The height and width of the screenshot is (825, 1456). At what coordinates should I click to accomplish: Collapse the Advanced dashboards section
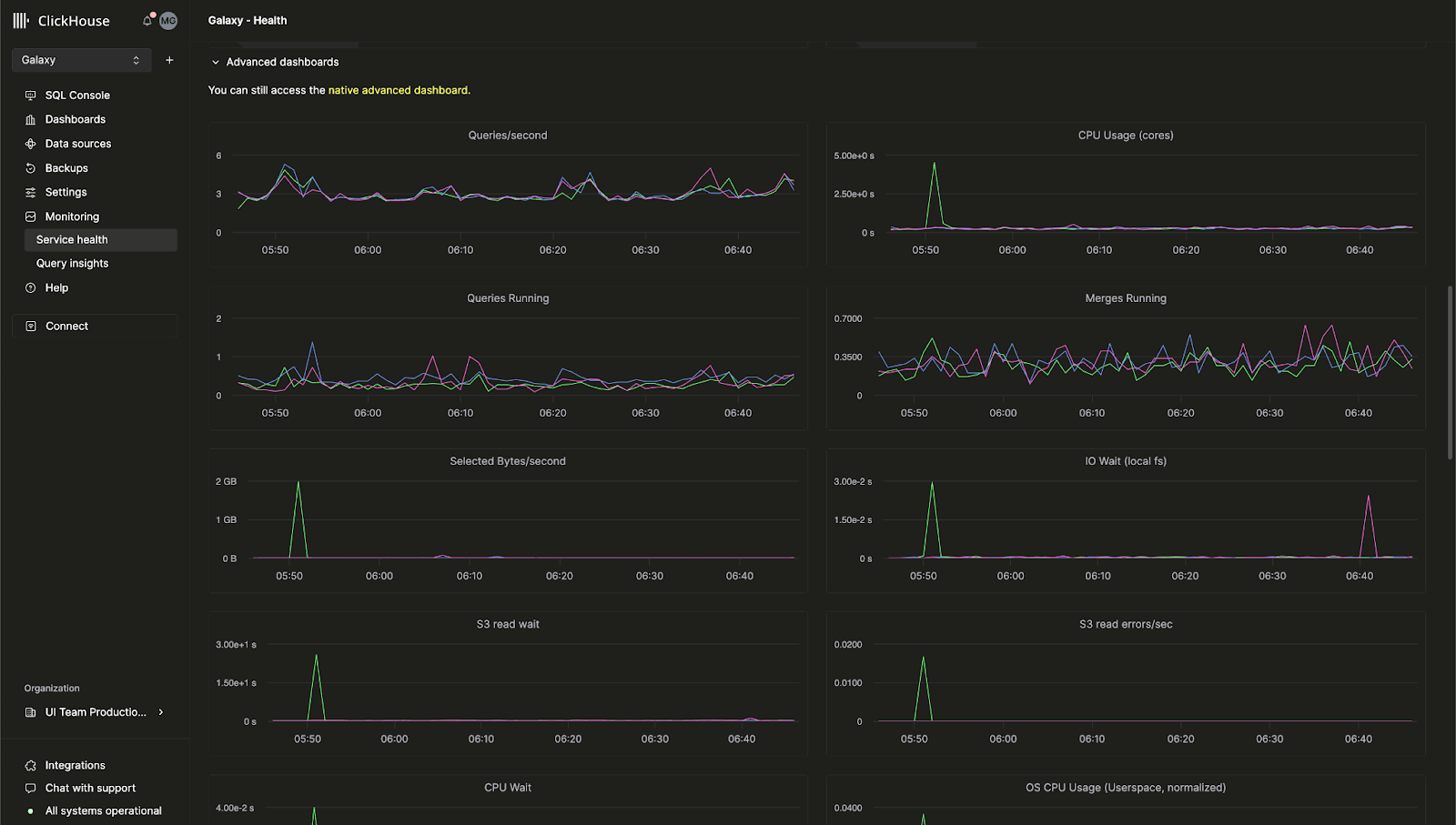tap(216, 62)
